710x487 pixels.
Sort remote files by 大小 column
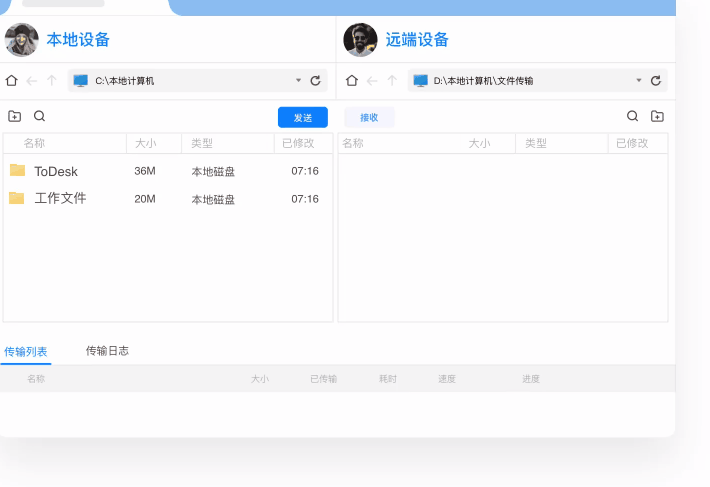point(480,143)
